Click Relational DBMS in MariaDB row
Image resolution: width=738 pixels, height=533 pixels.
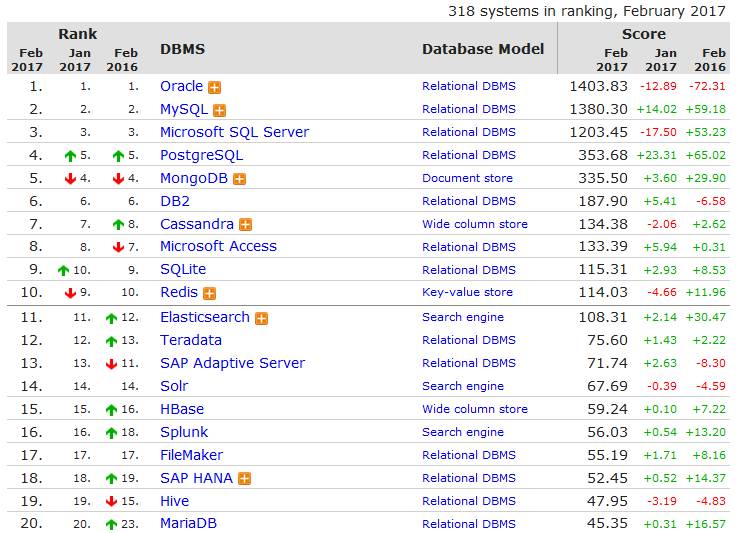click(x=469, y=524)
